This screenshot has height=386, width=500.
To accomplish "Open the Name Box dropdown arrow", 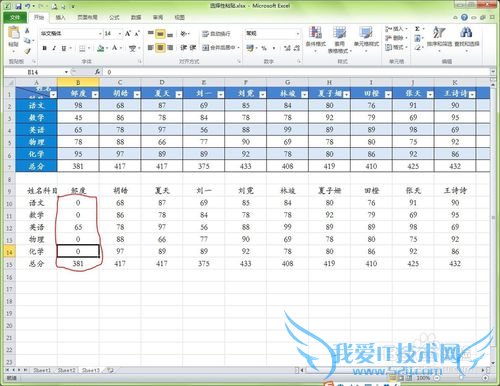I will (66, 72).
